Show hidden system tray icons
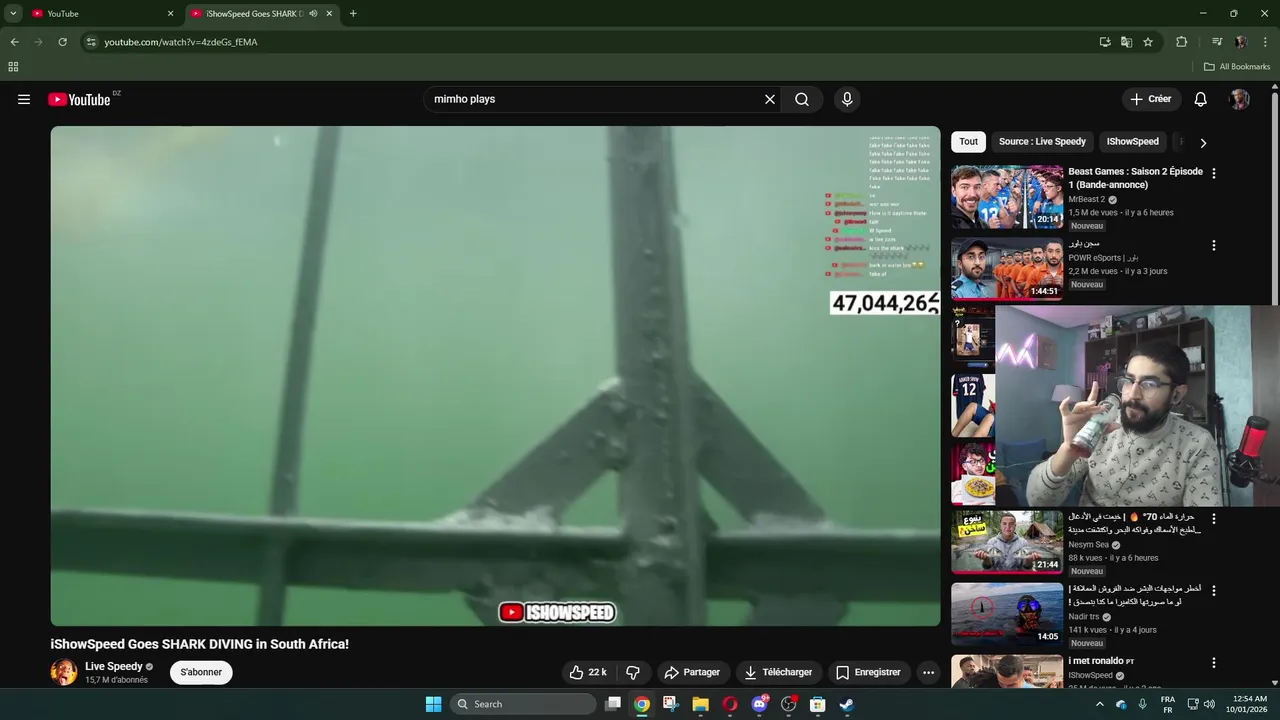This screenshot has height=720, width=1280. (1100, 704)
